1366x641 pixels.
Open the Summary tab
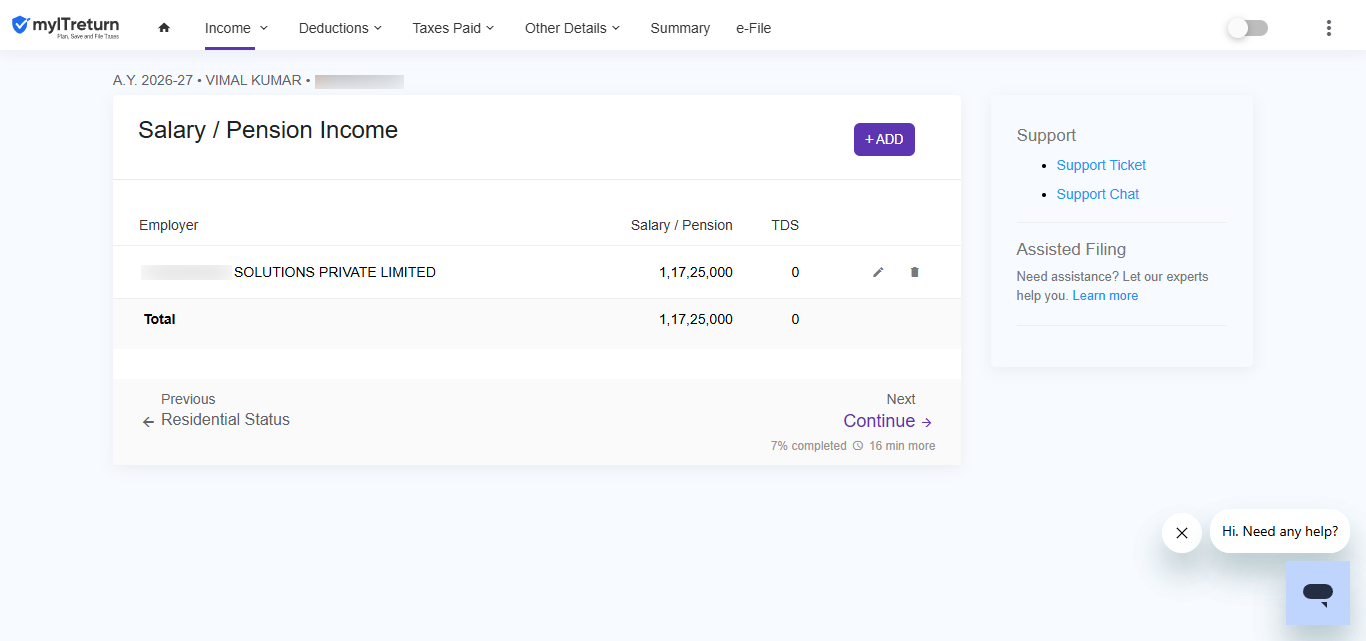click(x=680, y=28)
